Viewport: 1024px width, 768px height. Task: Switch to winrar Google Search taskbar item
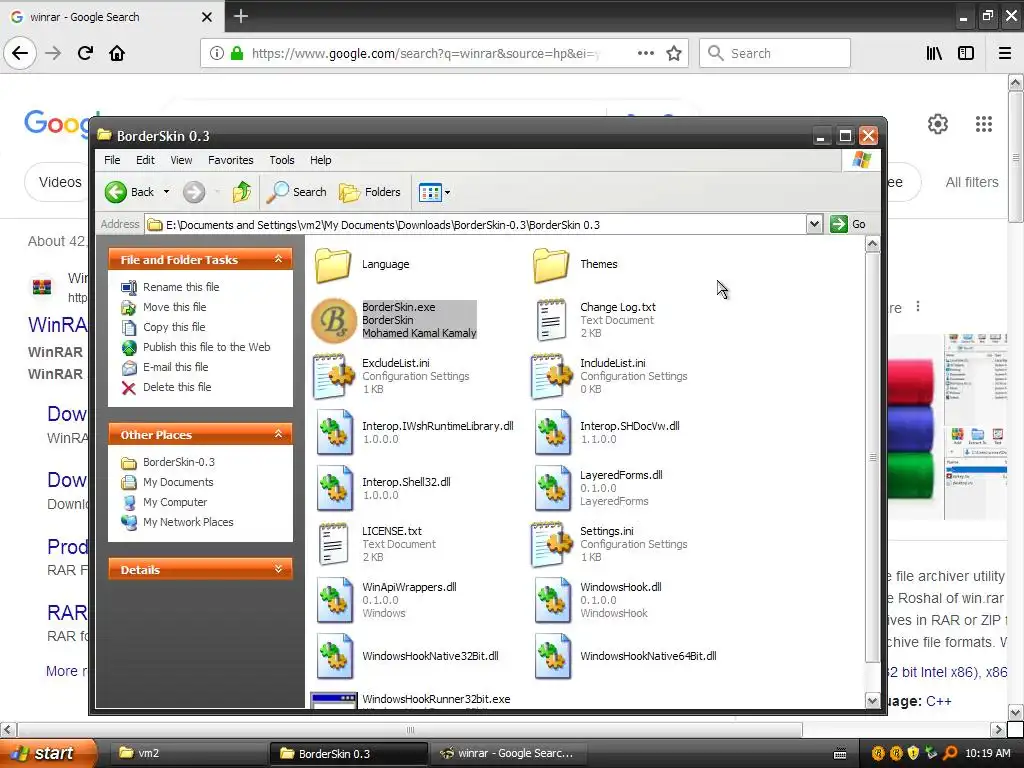tap(507, 753)
